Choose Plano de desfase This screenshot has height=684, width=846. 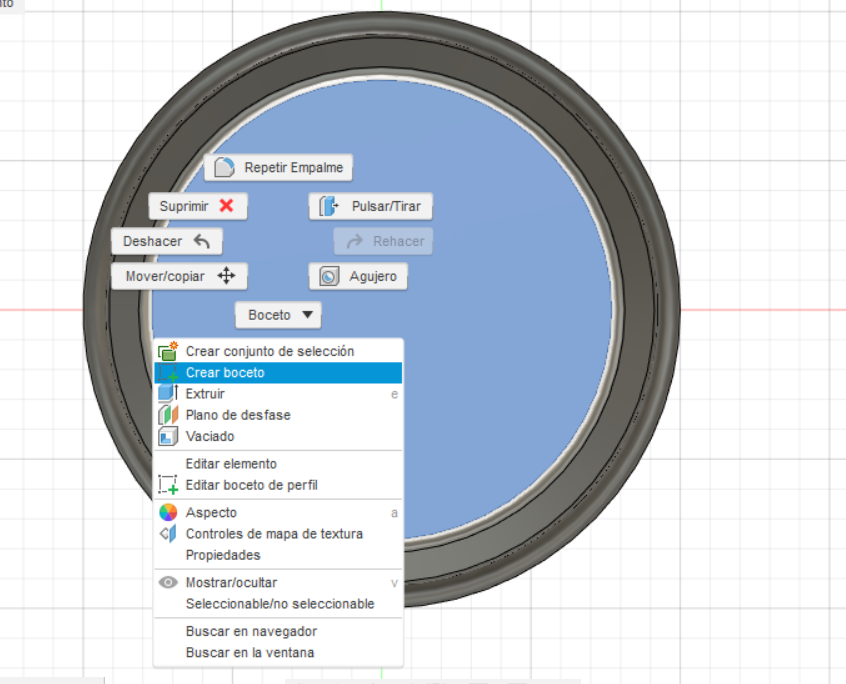(x=278, y=415)
